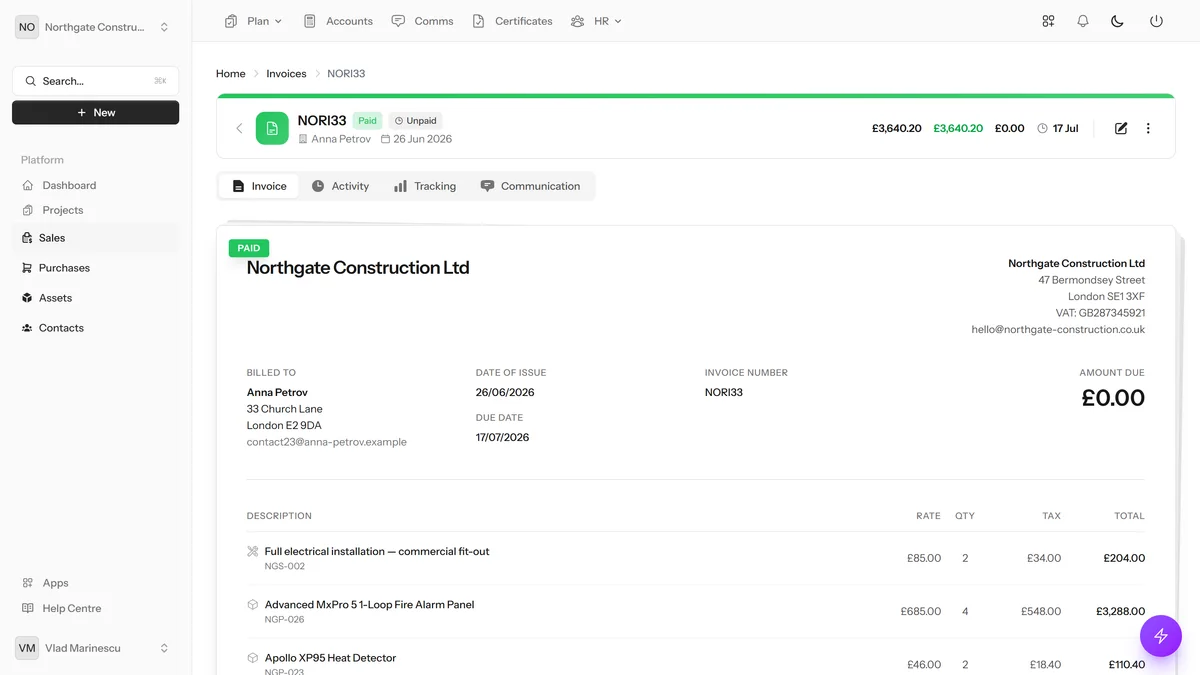
Task: Click the £3,288.00 line total
Action: click(x=1120, y=611)
